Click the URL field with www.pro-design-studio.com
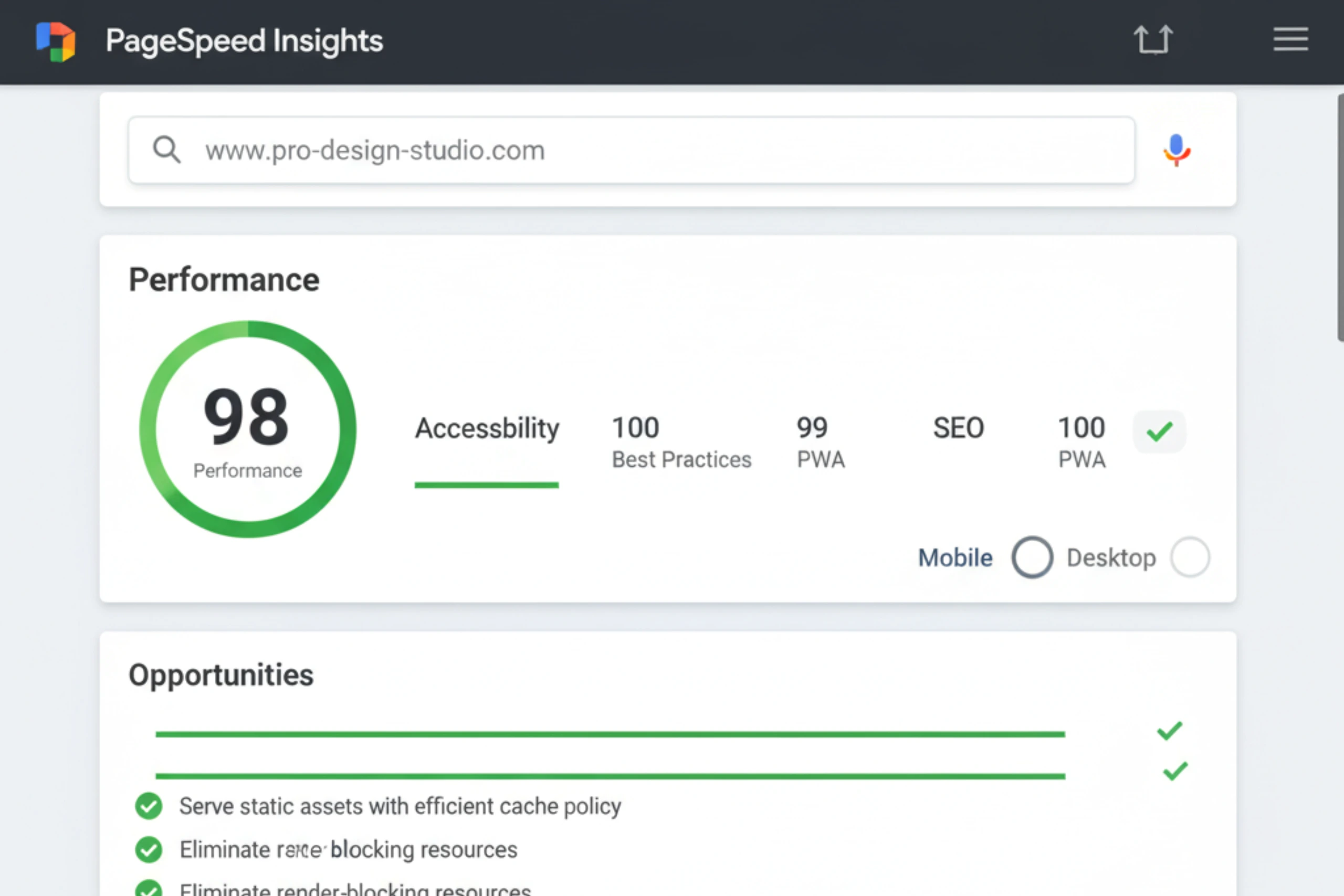The width and height of the screenshot is (1344, 896). [632, 150]
